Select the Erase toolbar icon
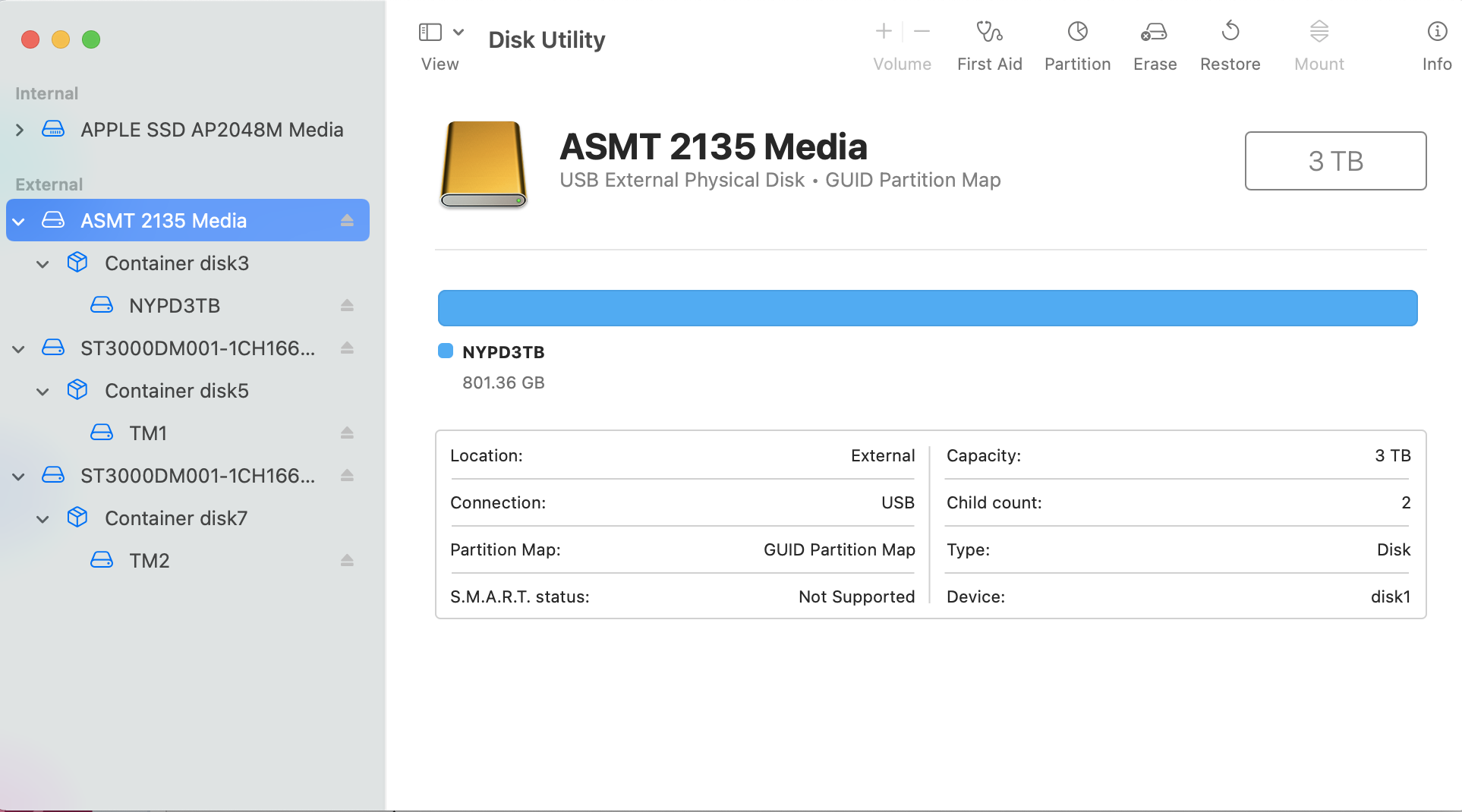Viewport: 1462px width, 812px height. (1154, 31)
